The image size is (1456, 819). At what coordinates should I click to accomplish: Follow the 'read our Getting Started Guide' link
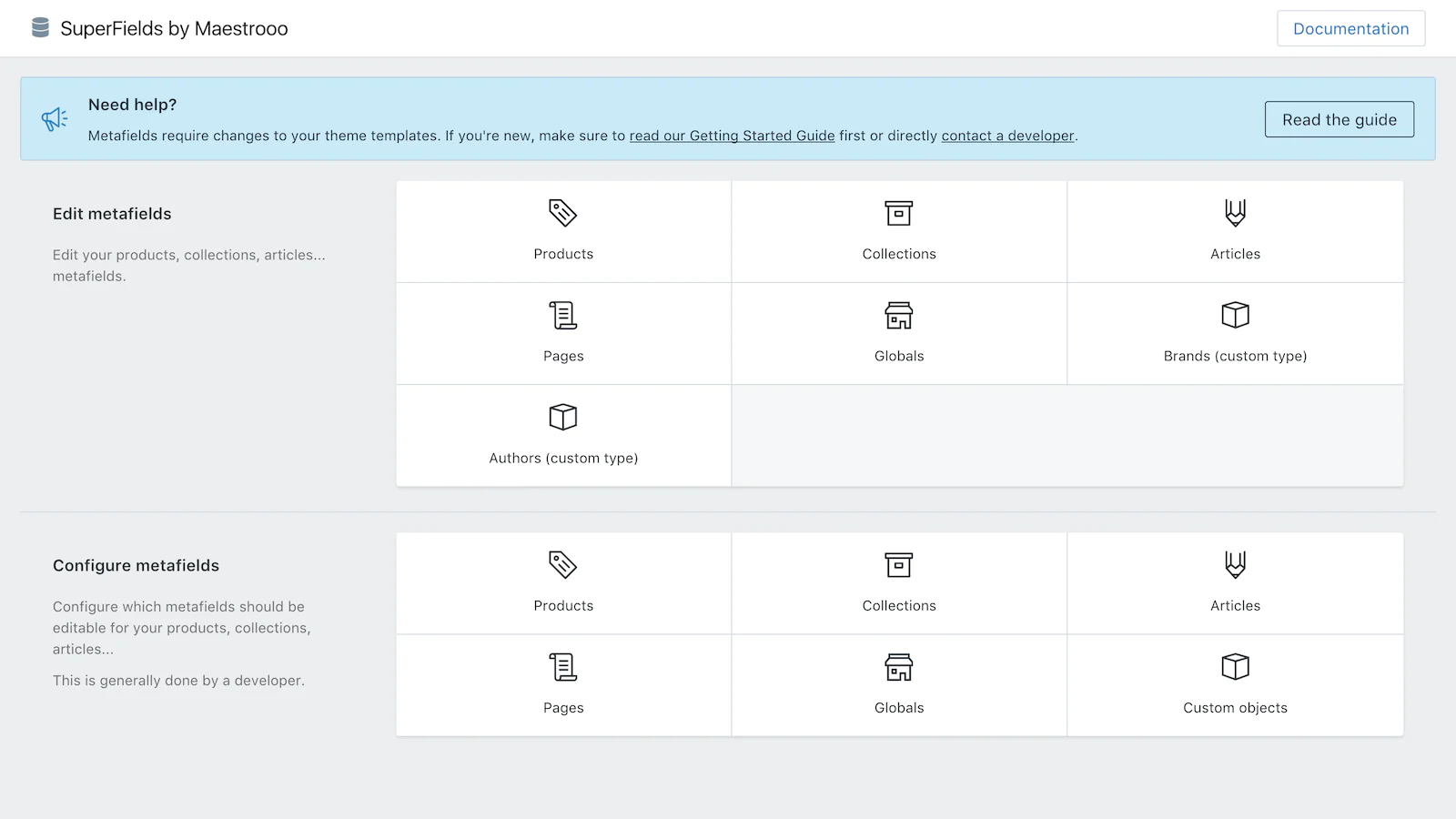pos(732,136)
